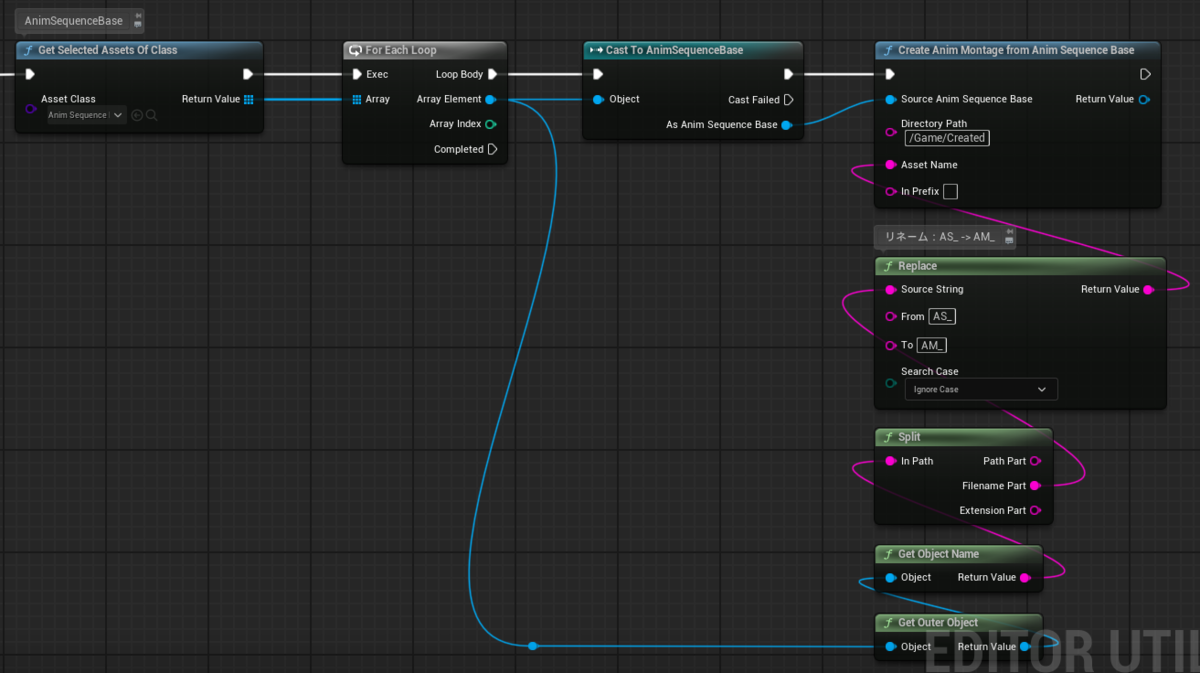Click the Completed exec output pin
The width and height of the screenshot is (1200, 673).
[x=492, y=149]
